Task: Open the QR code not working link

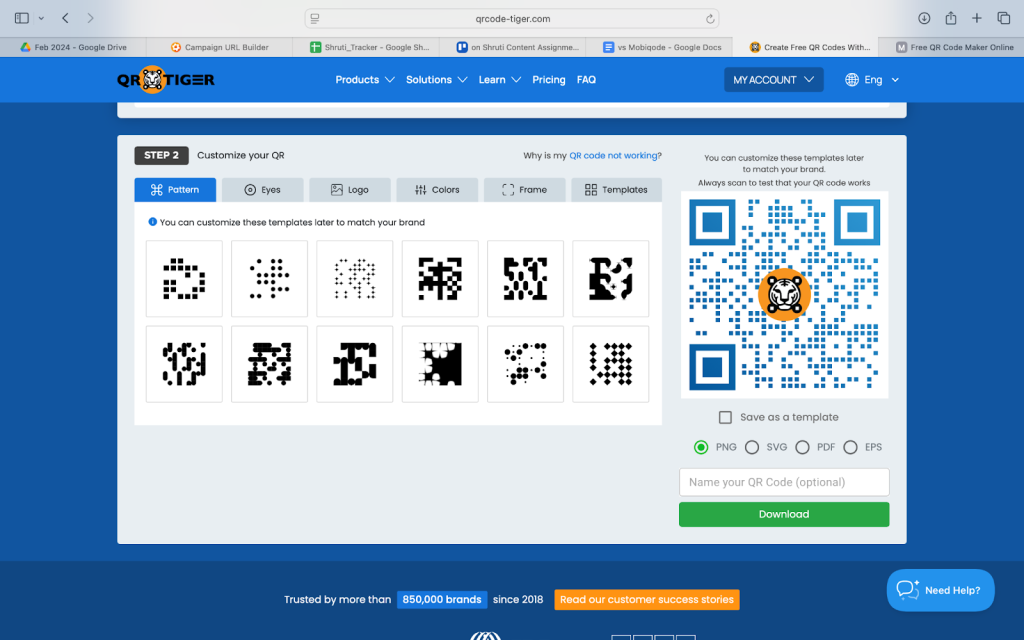Action: [x=613, y=156]
